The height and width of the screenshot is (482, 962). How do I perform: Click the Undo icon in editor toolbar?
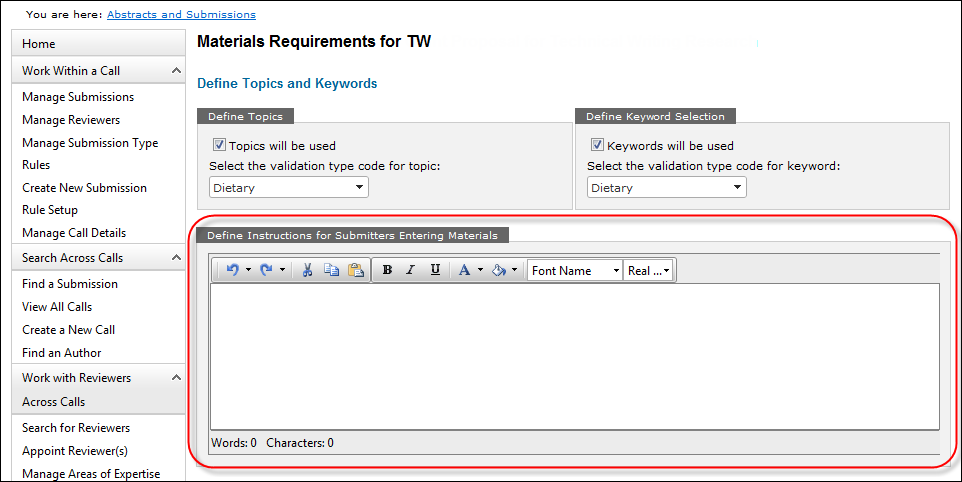pyautogui.click(x=232, y=270)
